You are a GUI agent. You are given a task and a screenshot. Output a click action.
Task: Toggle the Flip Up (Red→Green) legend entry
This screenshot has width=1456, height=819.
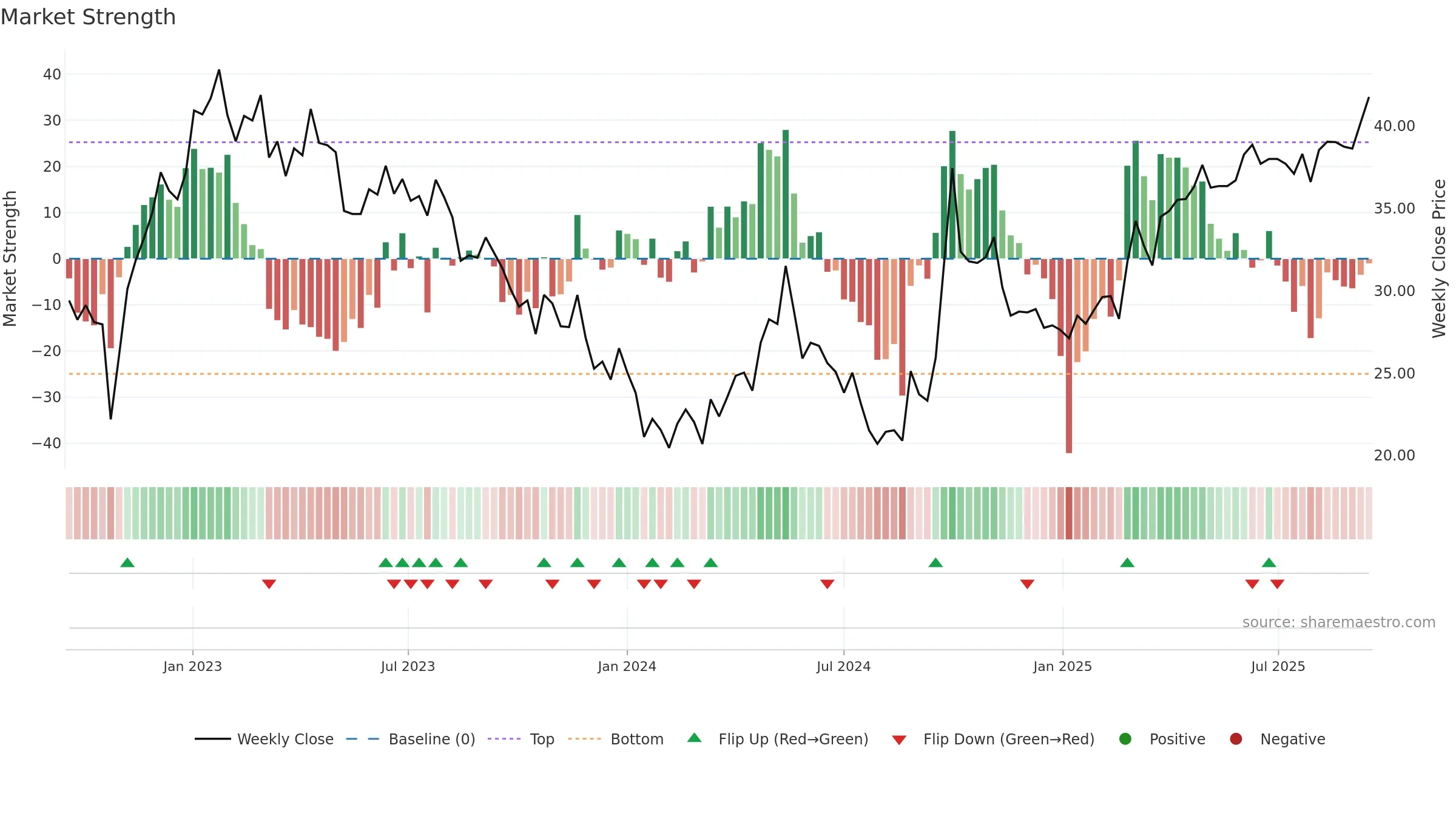(778, 739)
